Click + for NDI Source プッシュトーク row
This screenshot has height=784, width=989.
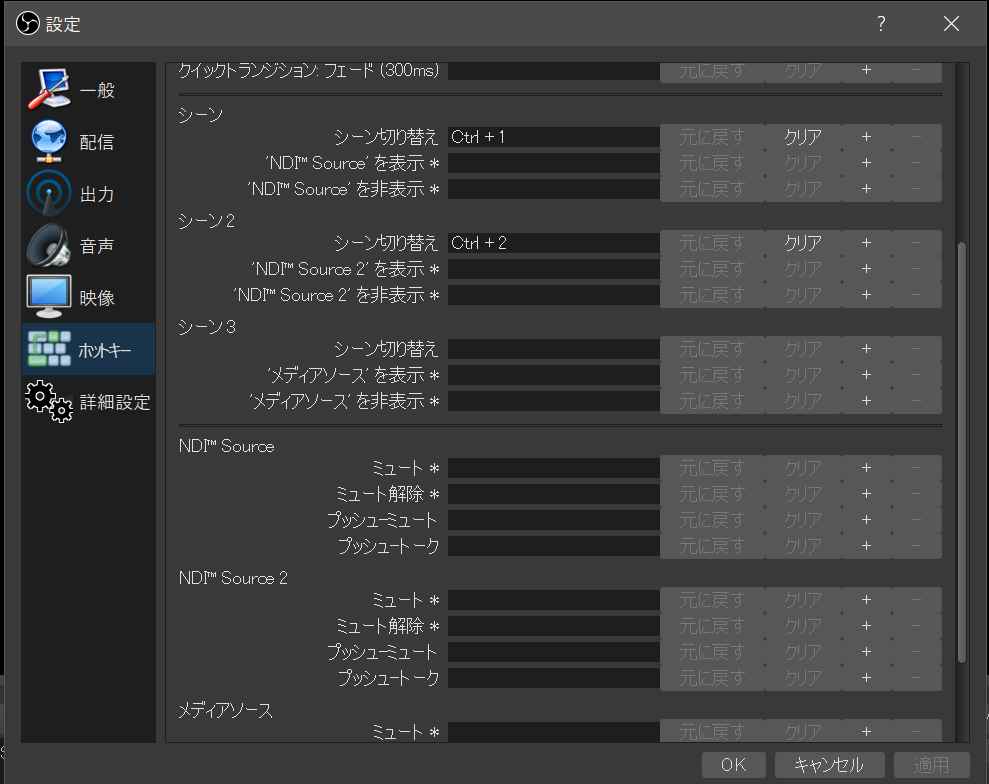point(866,546)
